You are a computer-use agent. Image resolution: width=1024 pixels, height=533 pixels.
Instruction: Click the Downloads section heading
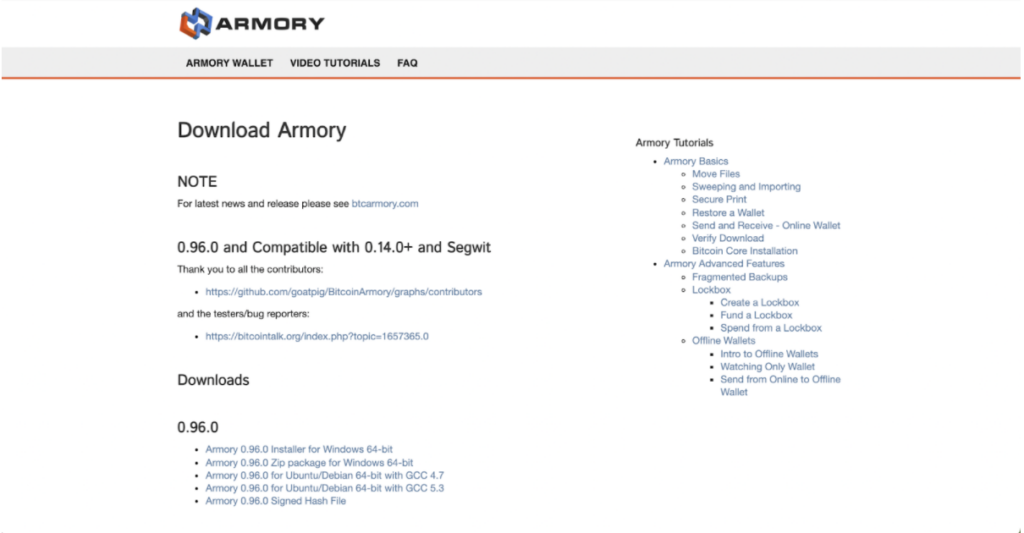point(214,380)
